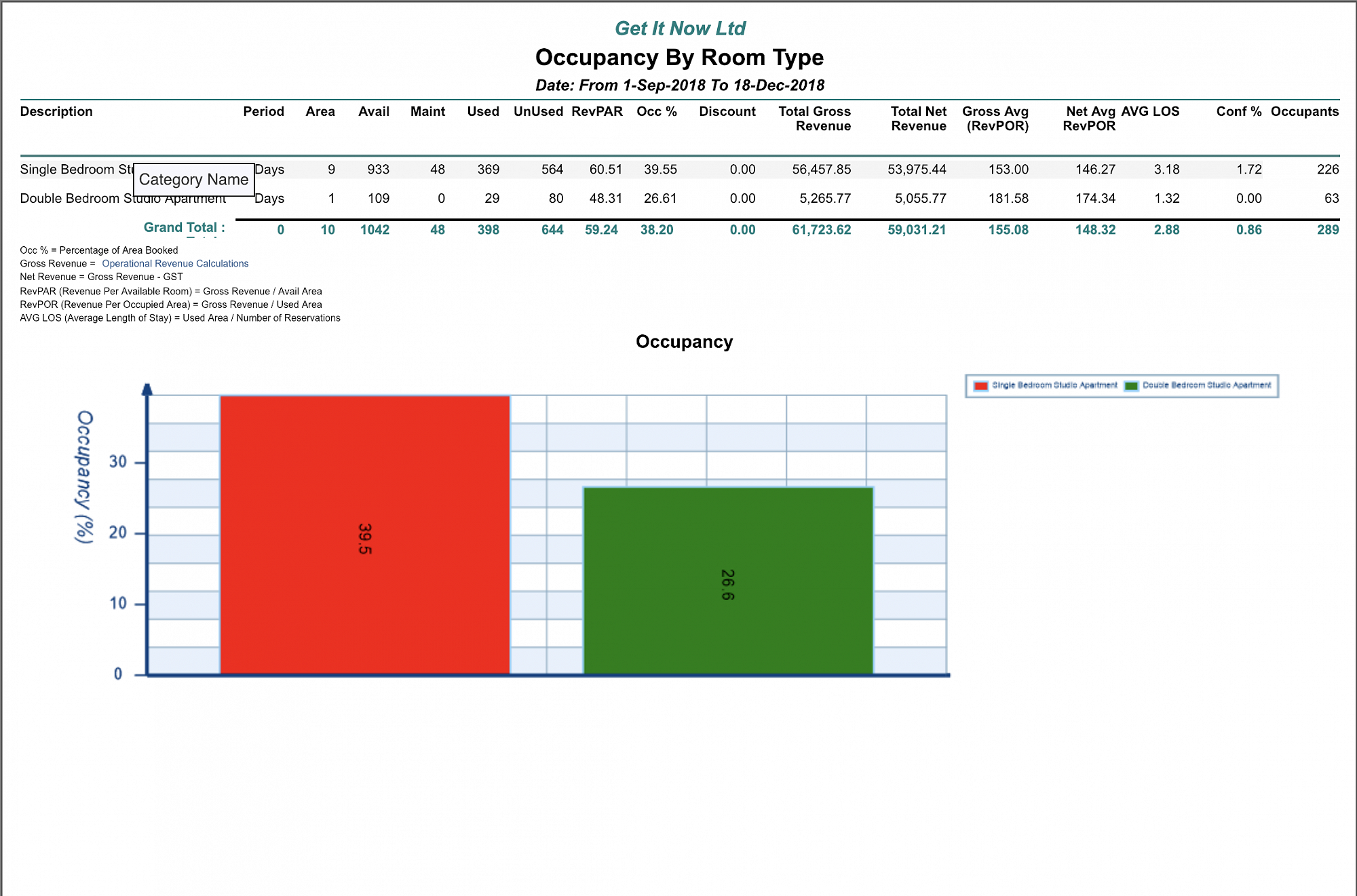
Task: Click the Occ % column header
Action: tap(656, 111)
